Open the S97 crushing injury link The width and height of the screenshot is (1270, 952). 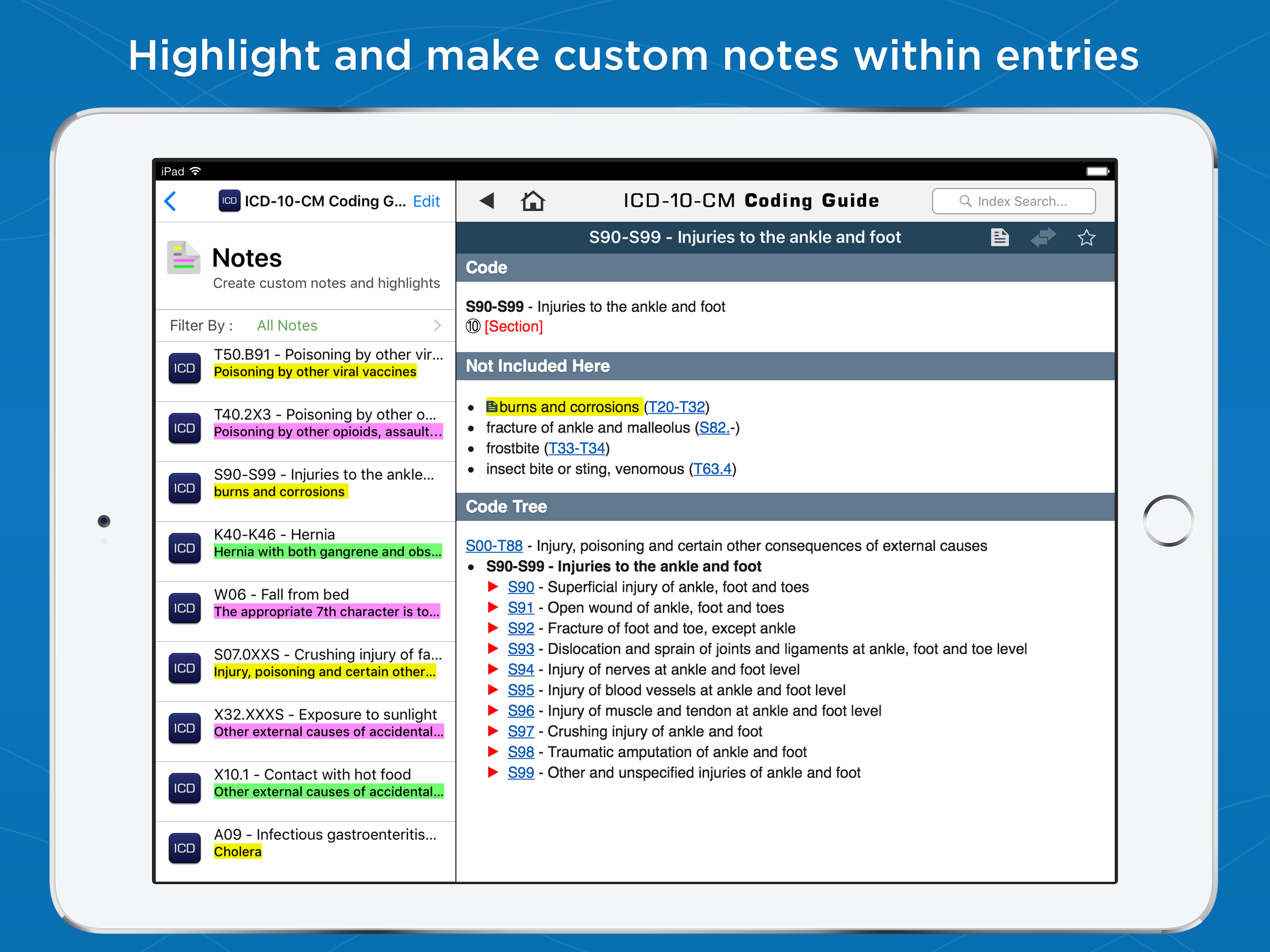coord(521,732)
